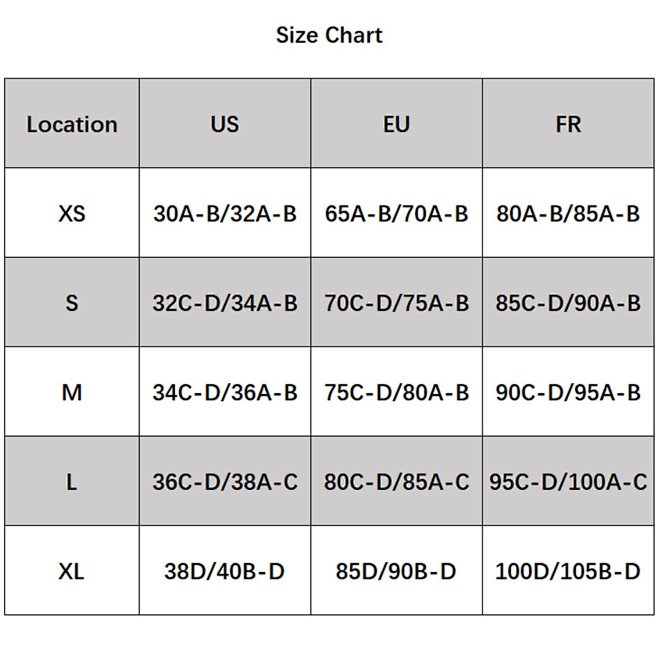Select the 95C-D/100A-C cell
Image resolution: width=658 pixels, height=658 pixels.
click(568, 482)
